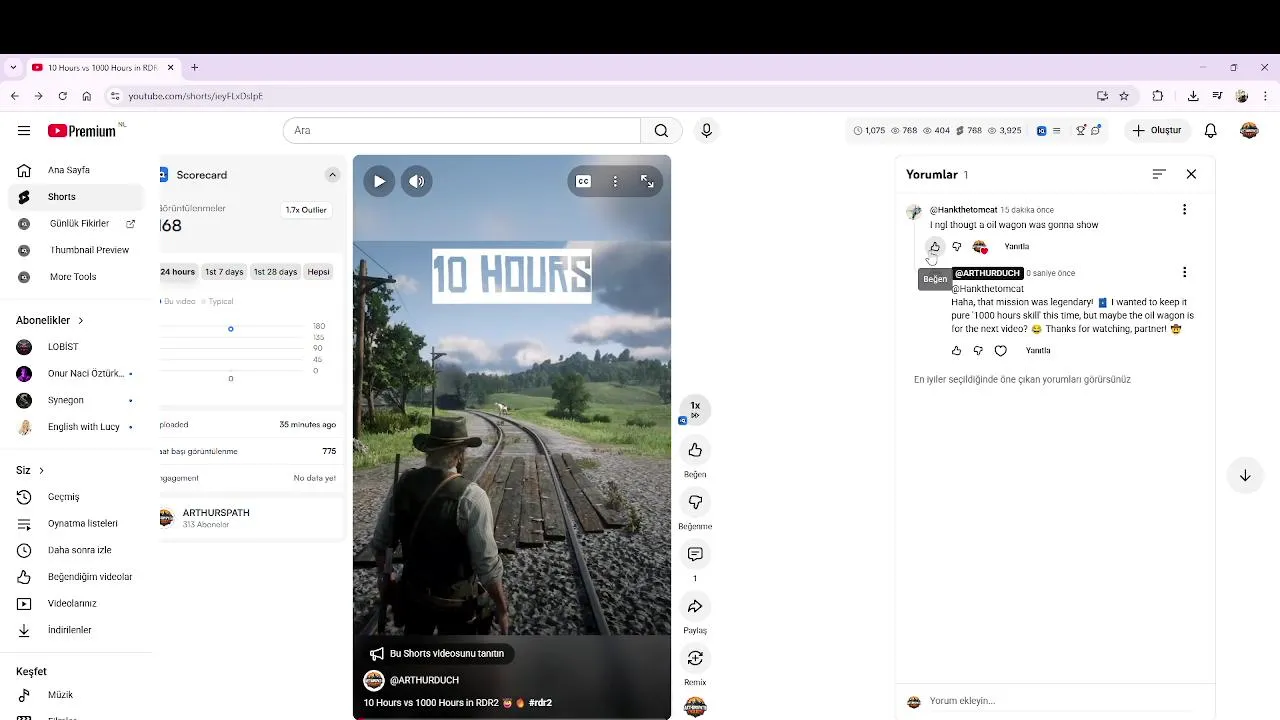Reply to Hankthetomcat's comment with Yanıtla

1016,247
